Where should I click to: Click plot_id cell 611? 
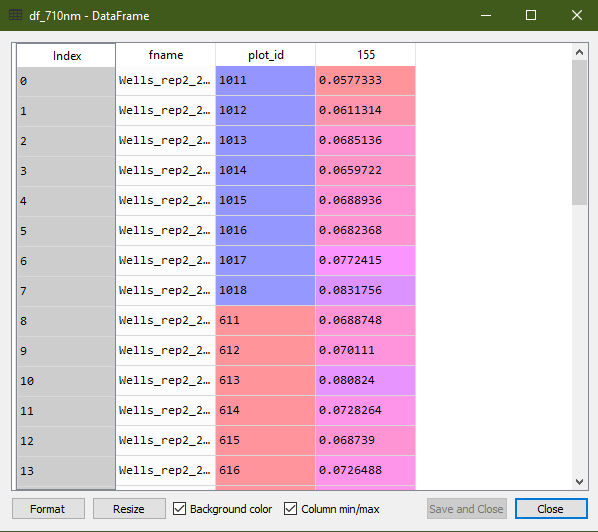(x=265, y=320)
